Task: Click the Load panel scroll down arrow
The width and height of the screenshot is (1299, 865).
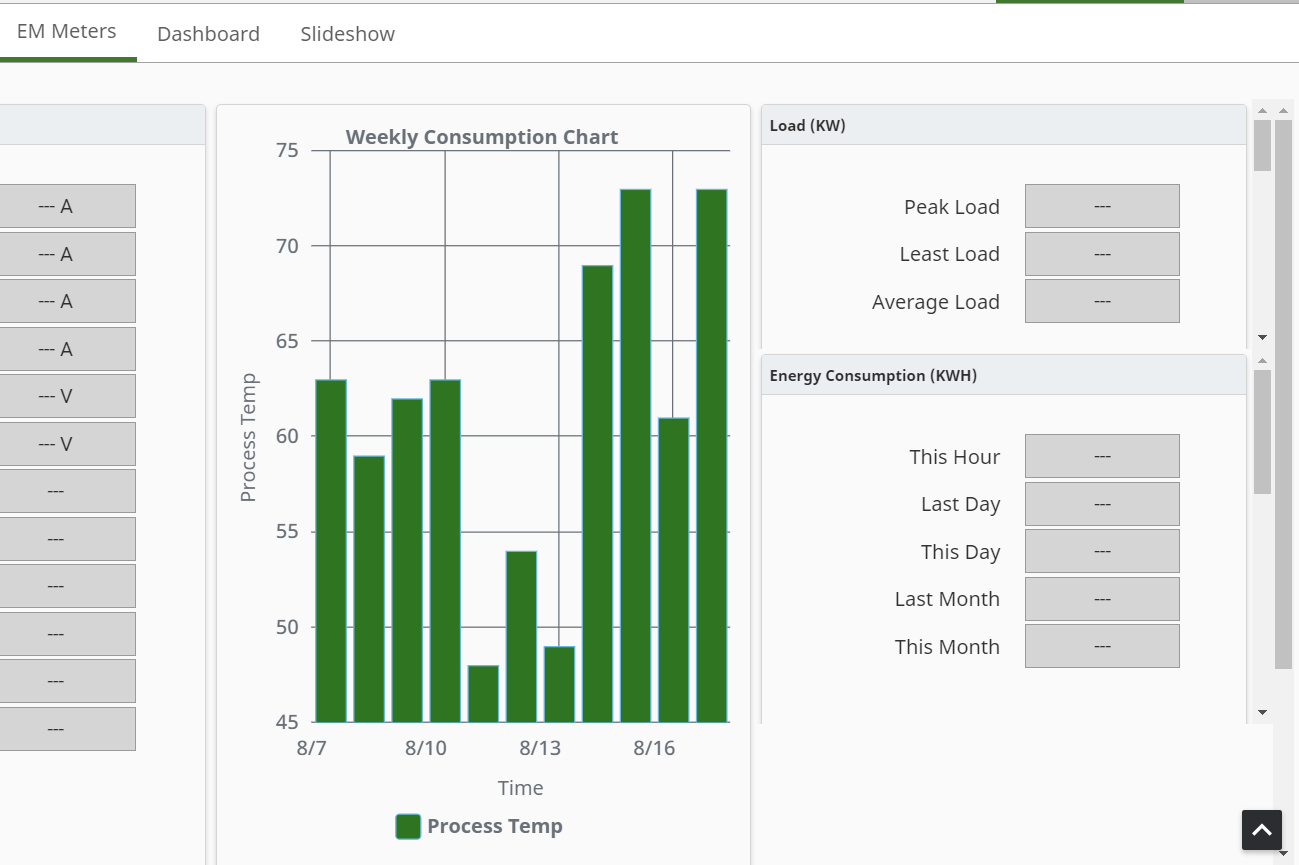Action: (1262, 338)
